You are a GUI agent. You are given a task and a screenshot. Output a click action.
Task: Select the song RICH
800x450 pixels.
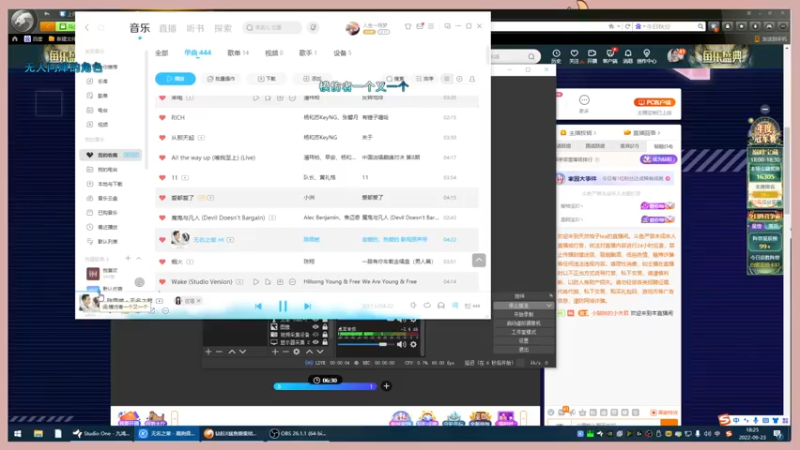tap(178, 117)
